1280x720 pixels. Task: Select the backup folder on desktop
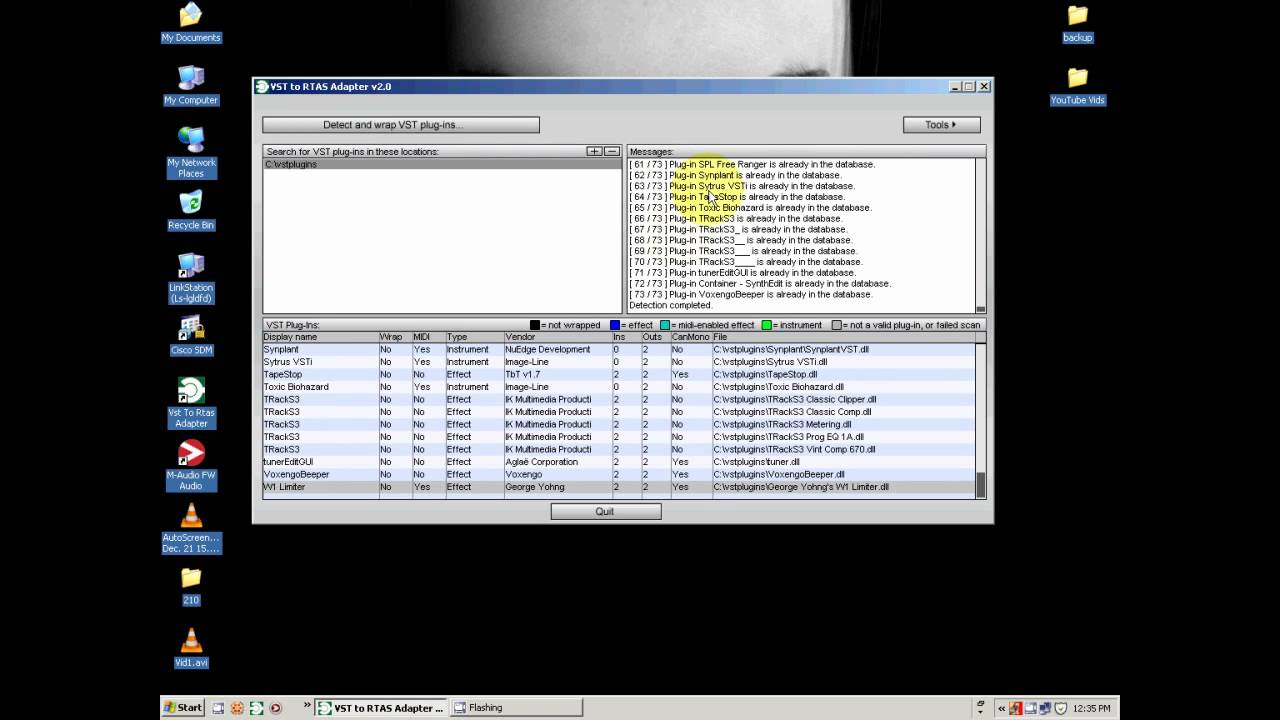1078,22
